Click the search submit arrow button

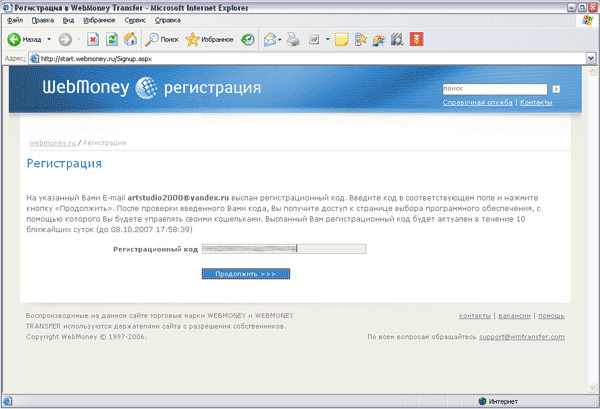(x=556, y=89)
